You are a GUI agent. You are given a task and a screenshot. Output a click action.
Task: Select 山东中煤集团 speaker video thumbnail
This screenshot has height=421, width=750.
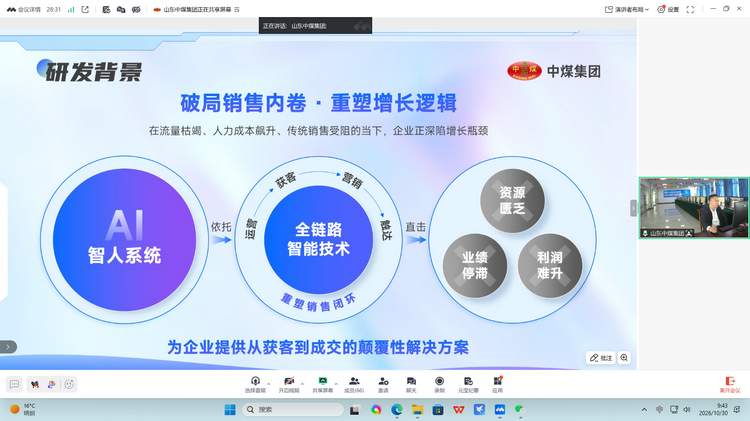point(694,208)
